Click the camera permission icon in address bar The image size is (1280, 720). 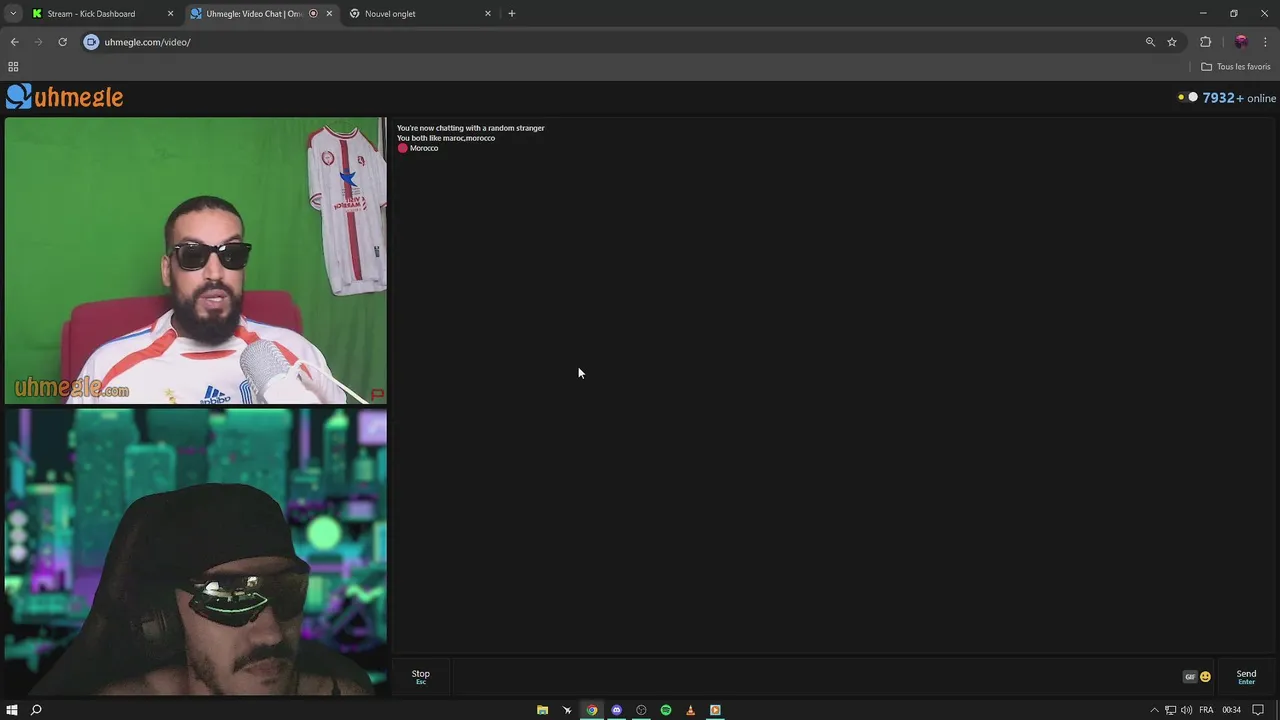[91, 42]
